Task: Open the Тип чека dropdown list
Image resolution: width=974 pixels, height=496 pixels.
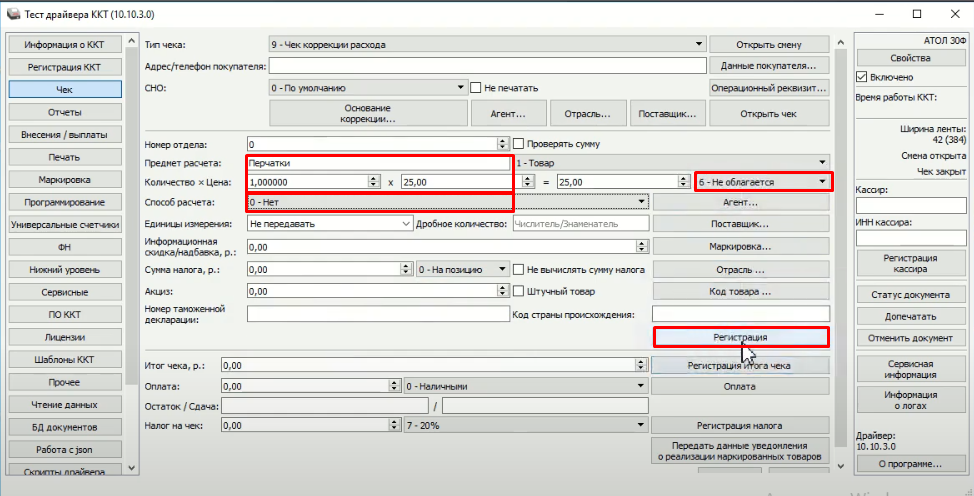Action: tap(699, 45)
